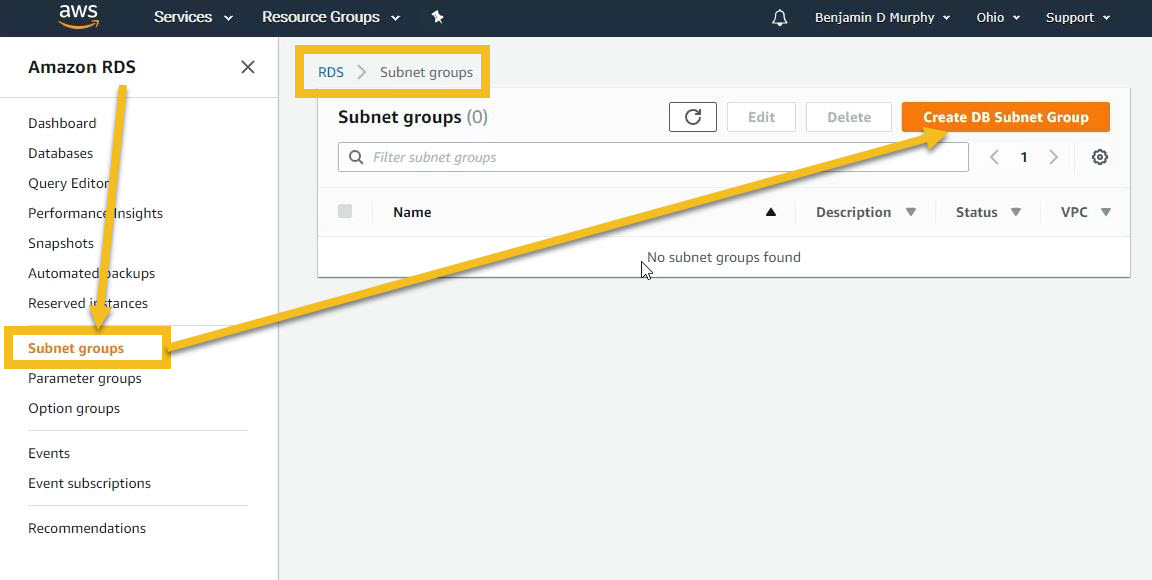The height and width of the screenshot is (580, 1152).
Task: Click the Subnet groups (0) heading
Action: [x=413, y=117]
